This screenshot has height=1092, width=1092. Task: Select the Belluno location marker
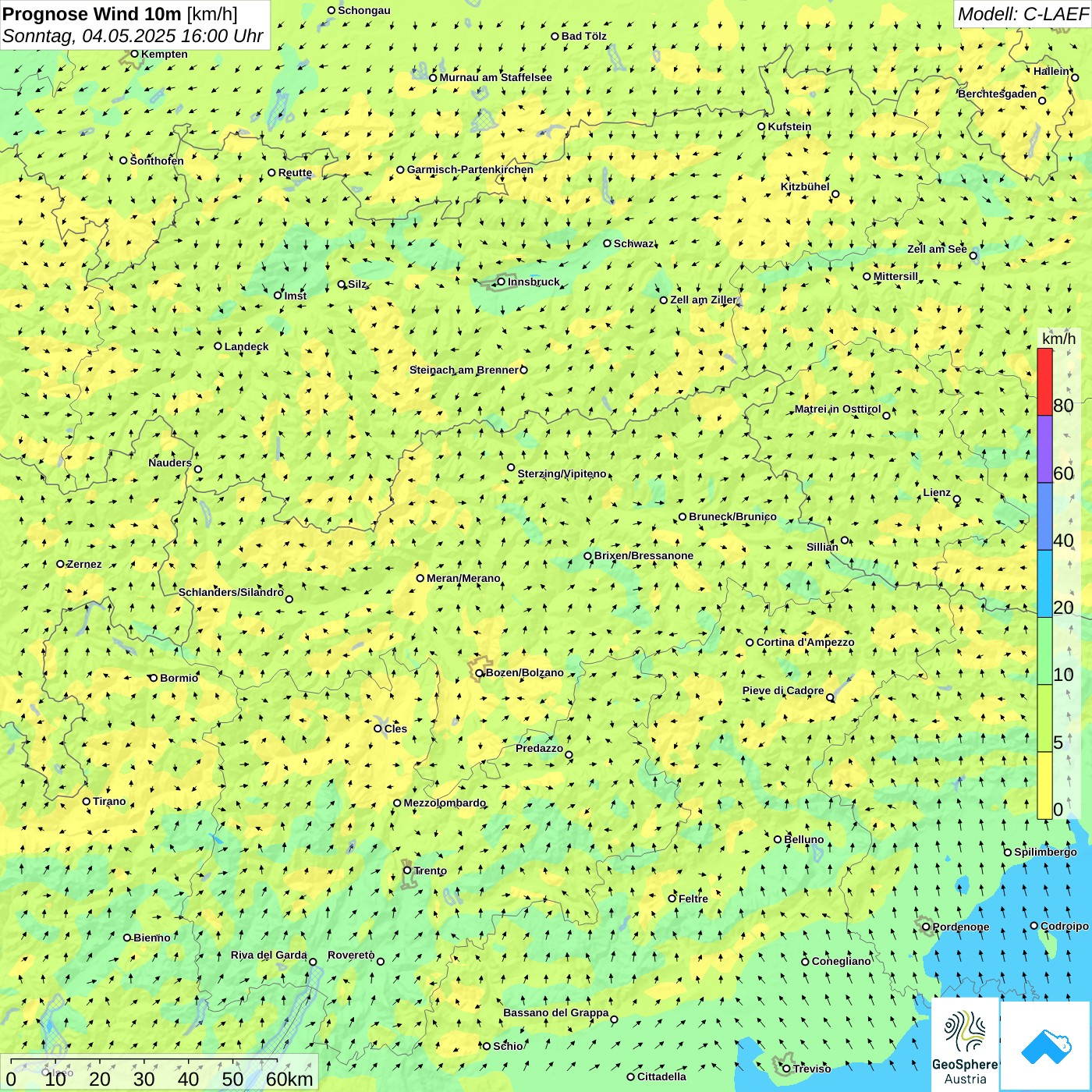(778, 839)
